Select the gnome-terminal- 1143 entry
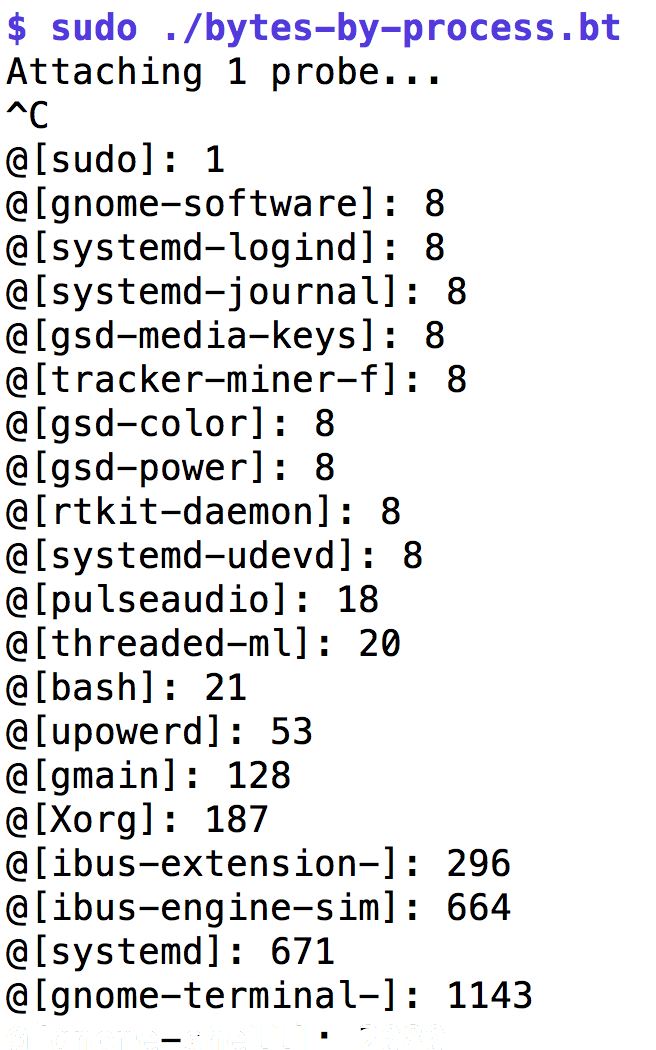The image size is (656, 1050). (269, 996)
